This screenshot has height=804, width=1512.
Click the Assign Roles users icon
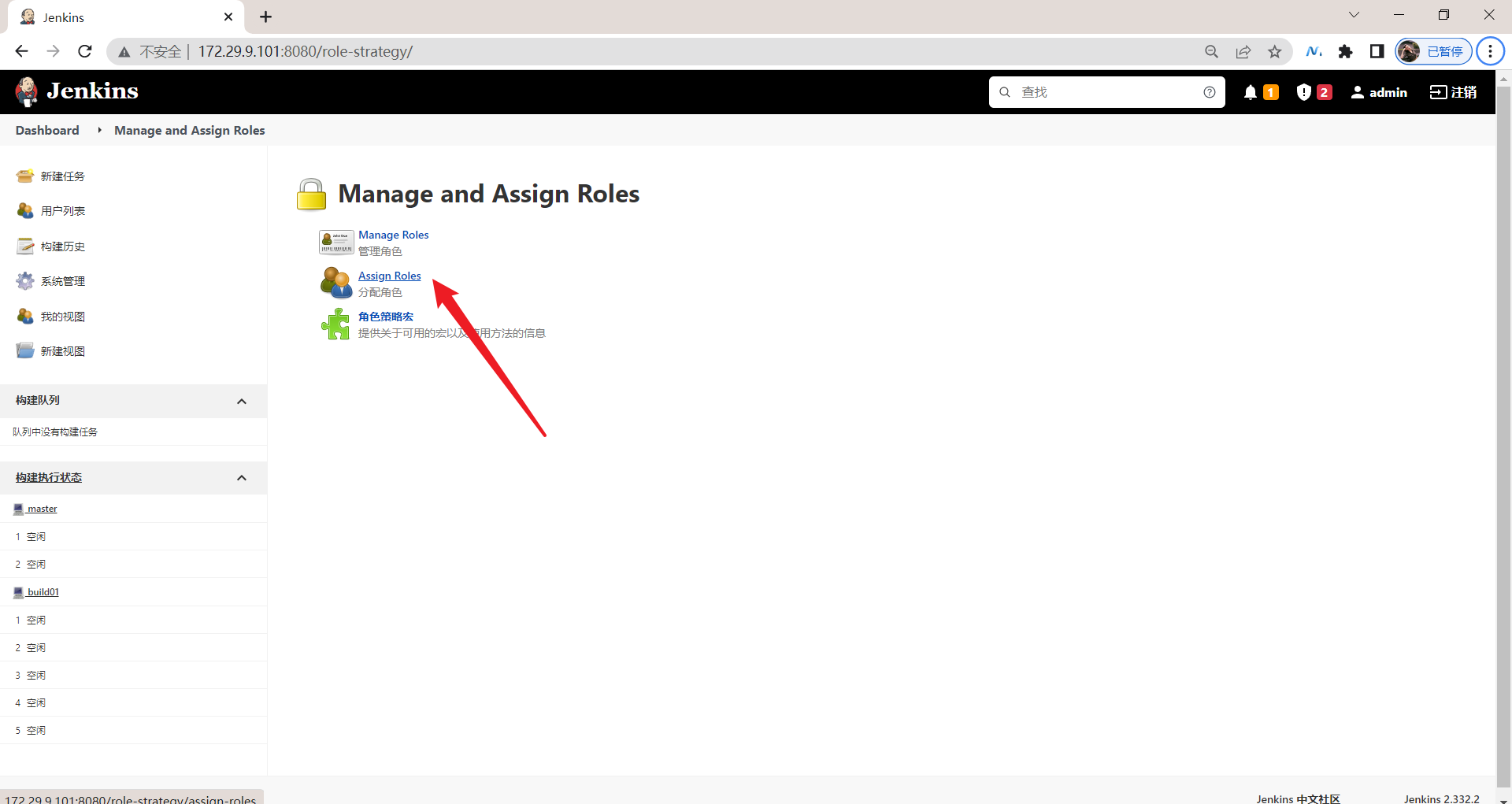coord(336,282)
